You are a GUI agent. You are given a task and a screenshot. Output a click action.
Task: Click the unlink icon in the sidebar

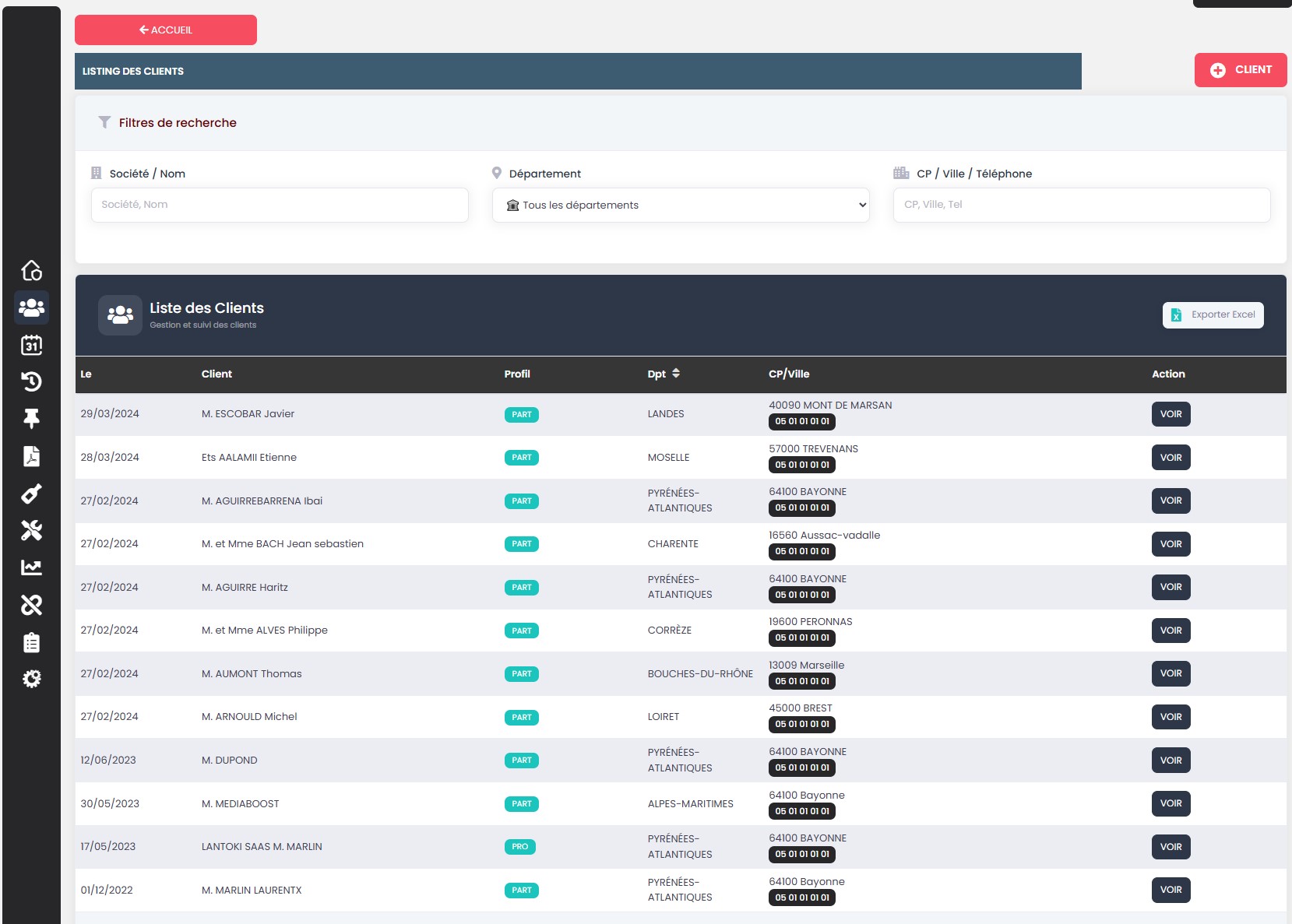[x=31, y=605]
